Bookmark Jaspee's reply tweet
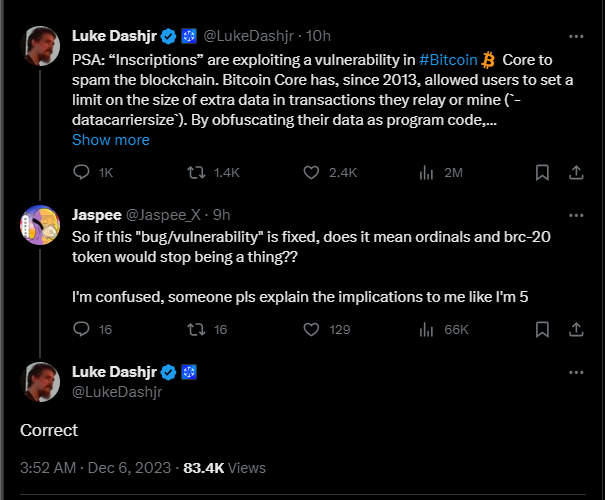 coord(541,329)
